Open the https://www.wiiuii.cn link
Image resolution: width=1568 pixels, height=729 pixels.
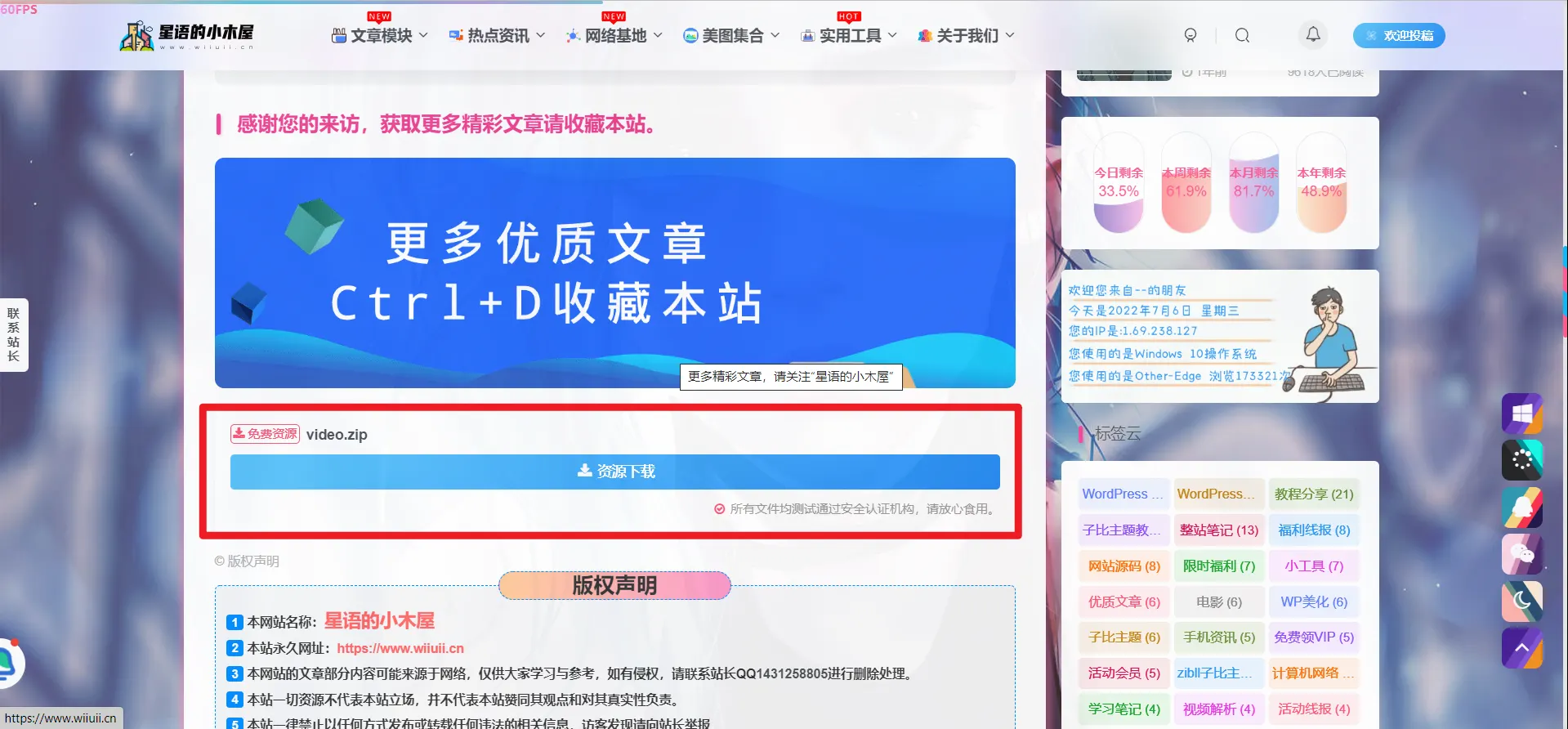[400, 648]
